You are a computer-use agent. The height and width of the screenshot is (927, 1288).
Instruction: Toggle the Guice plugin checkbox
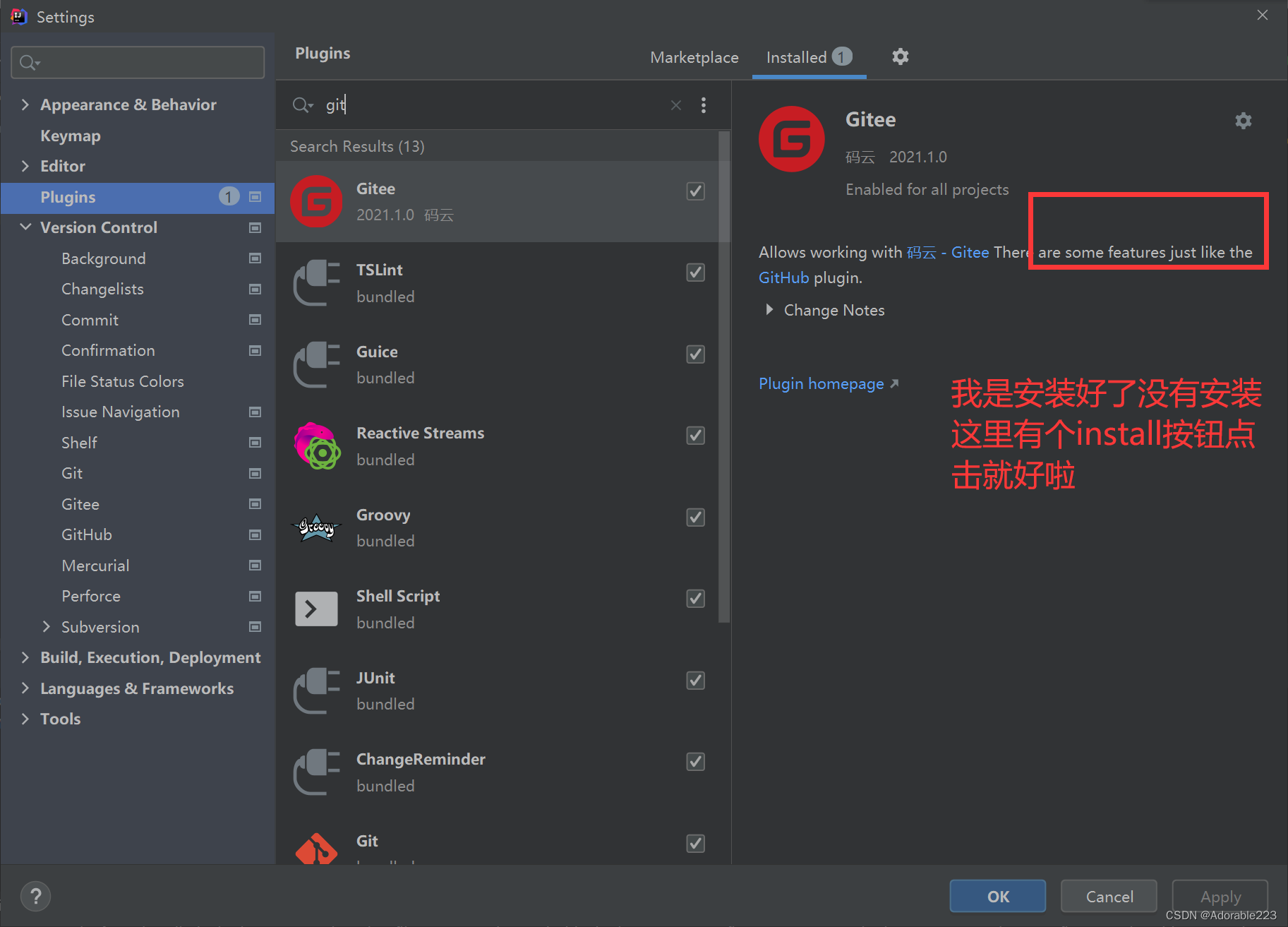pos(695,354)
